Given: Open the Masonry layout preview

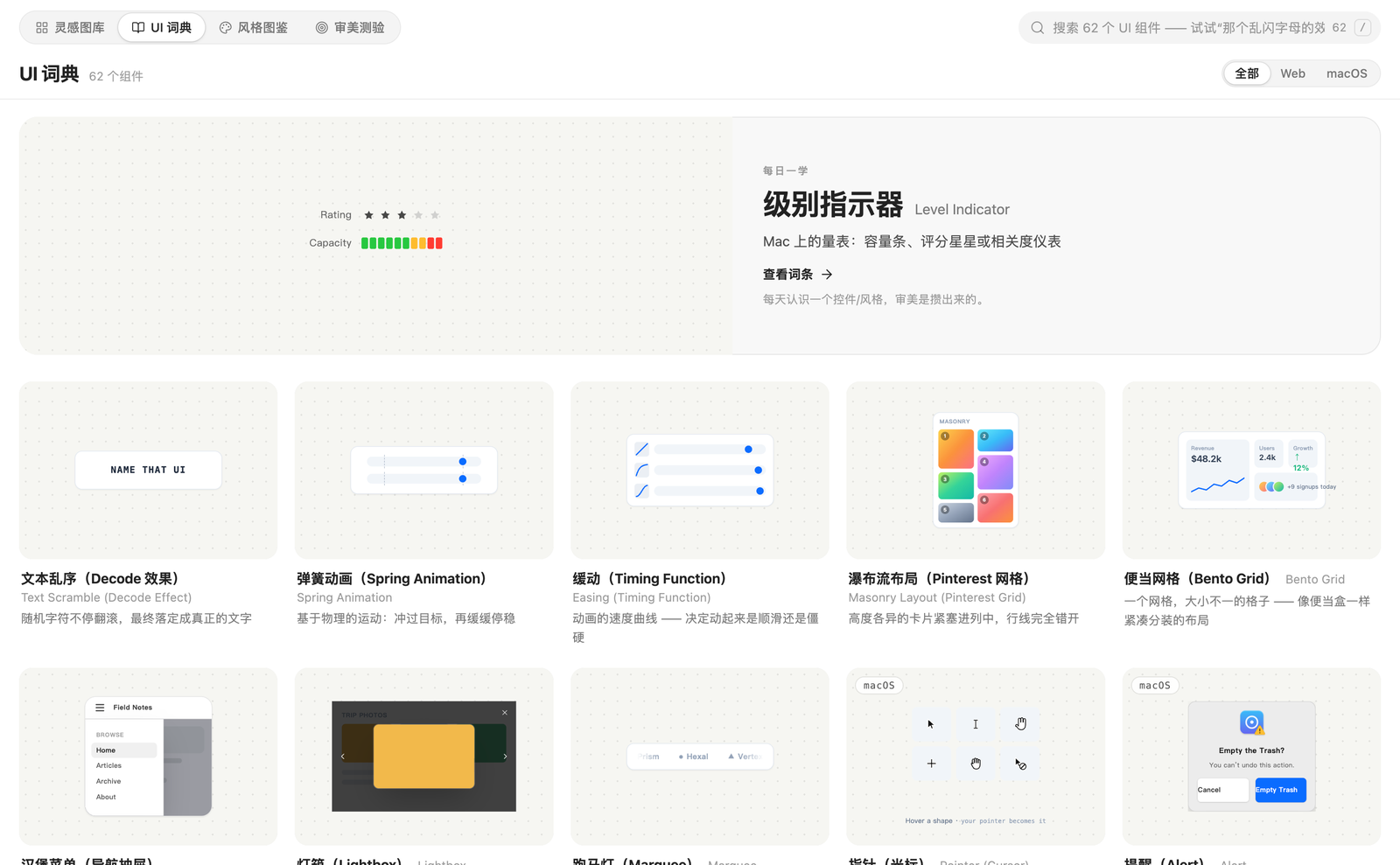Looking at the screenshot, I should 976,470.
